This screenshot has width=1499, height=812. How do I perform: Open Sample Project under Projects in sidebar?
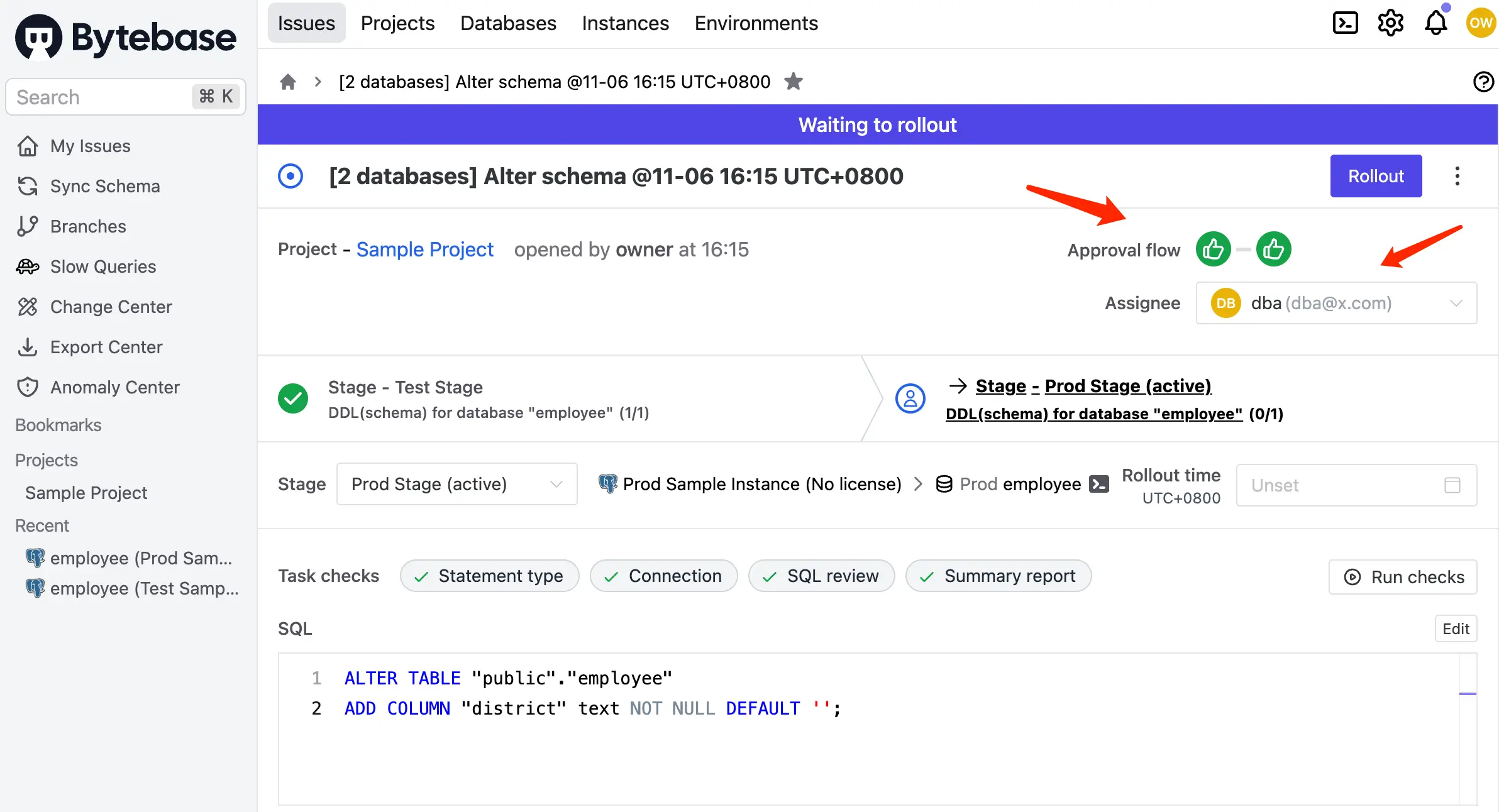pyautogui.click(x=86, y=493)
